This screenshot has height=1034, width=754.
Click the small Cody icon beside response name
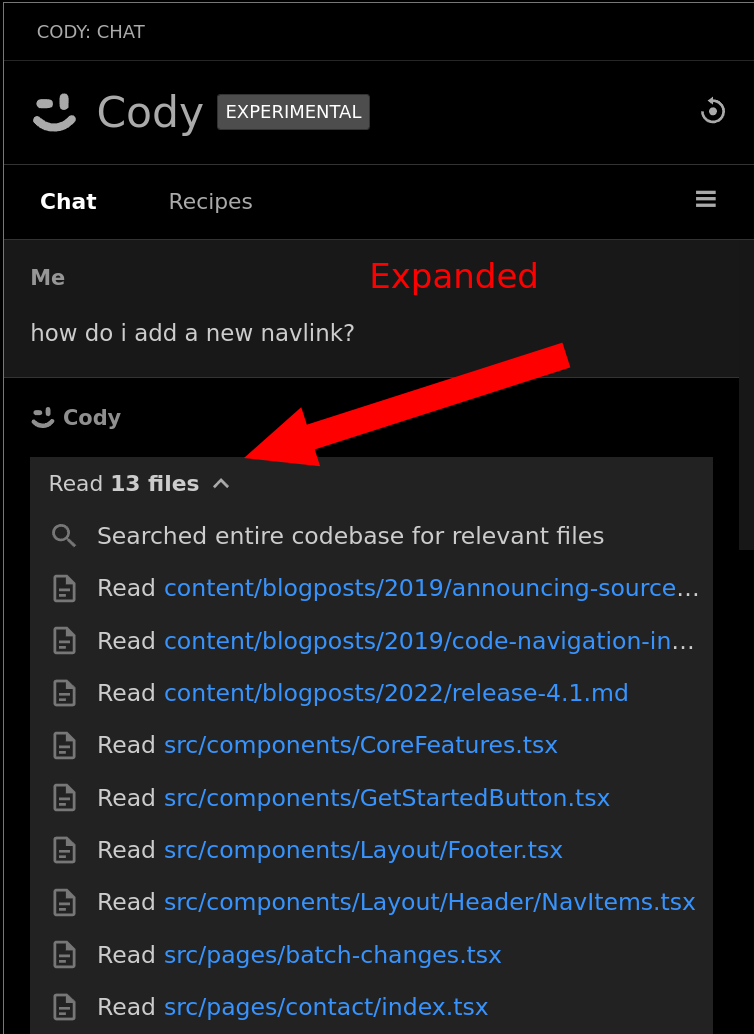(x=43, y=417)
